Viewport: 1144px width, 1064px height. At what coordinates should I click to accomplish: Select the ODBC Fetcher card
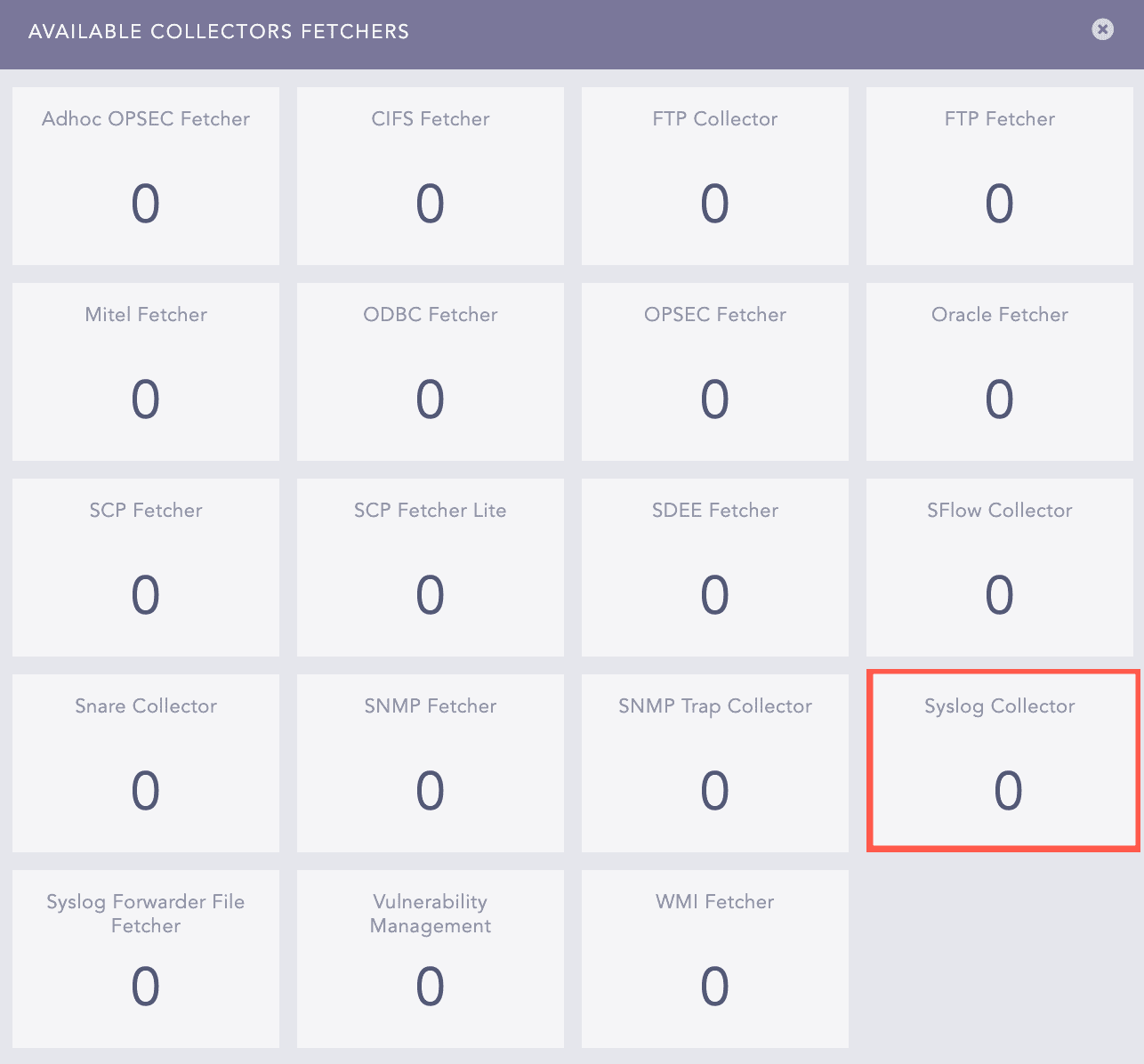point(430,371)
